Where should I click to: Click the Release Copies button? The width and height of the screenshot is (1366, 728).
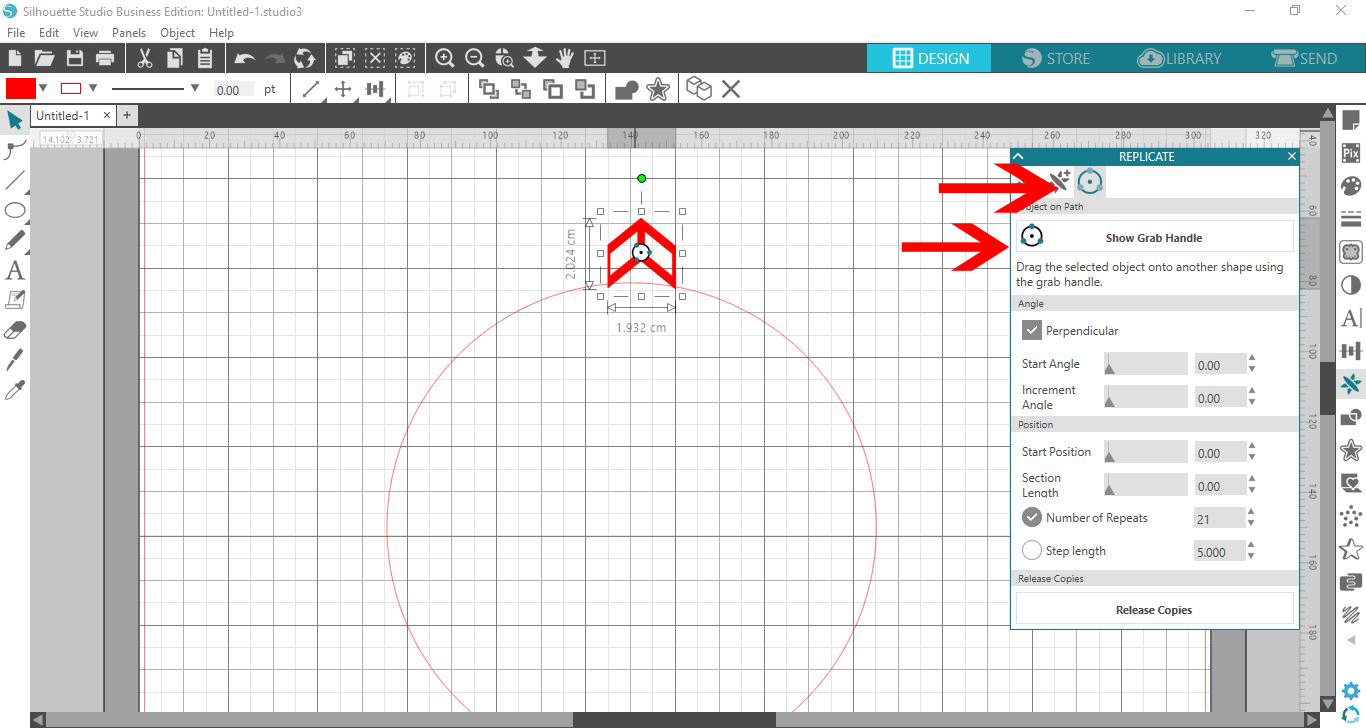pos(1155,610)
